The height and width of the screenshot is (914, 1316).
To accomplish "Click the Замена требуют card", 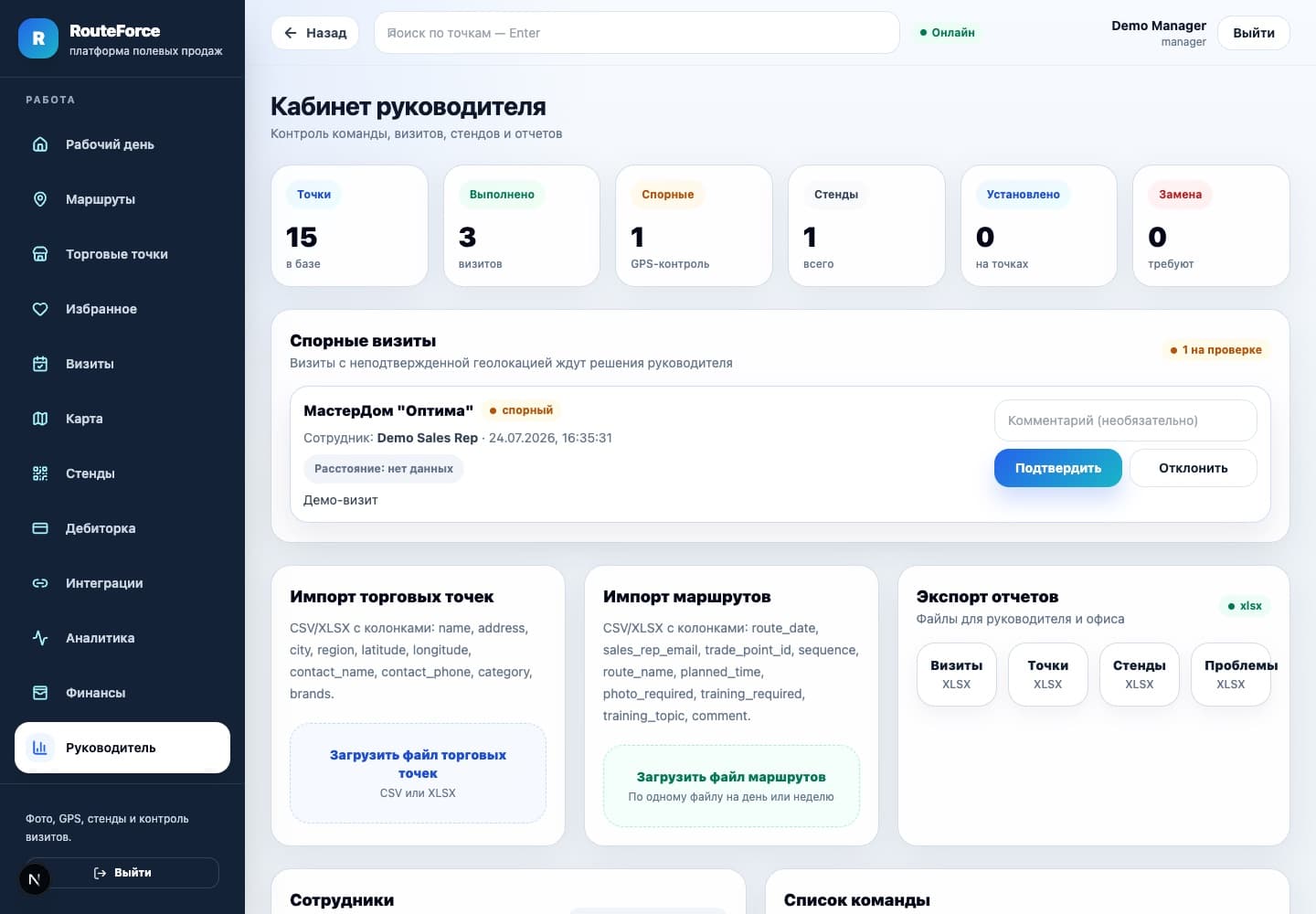I will pos(1211,226).
